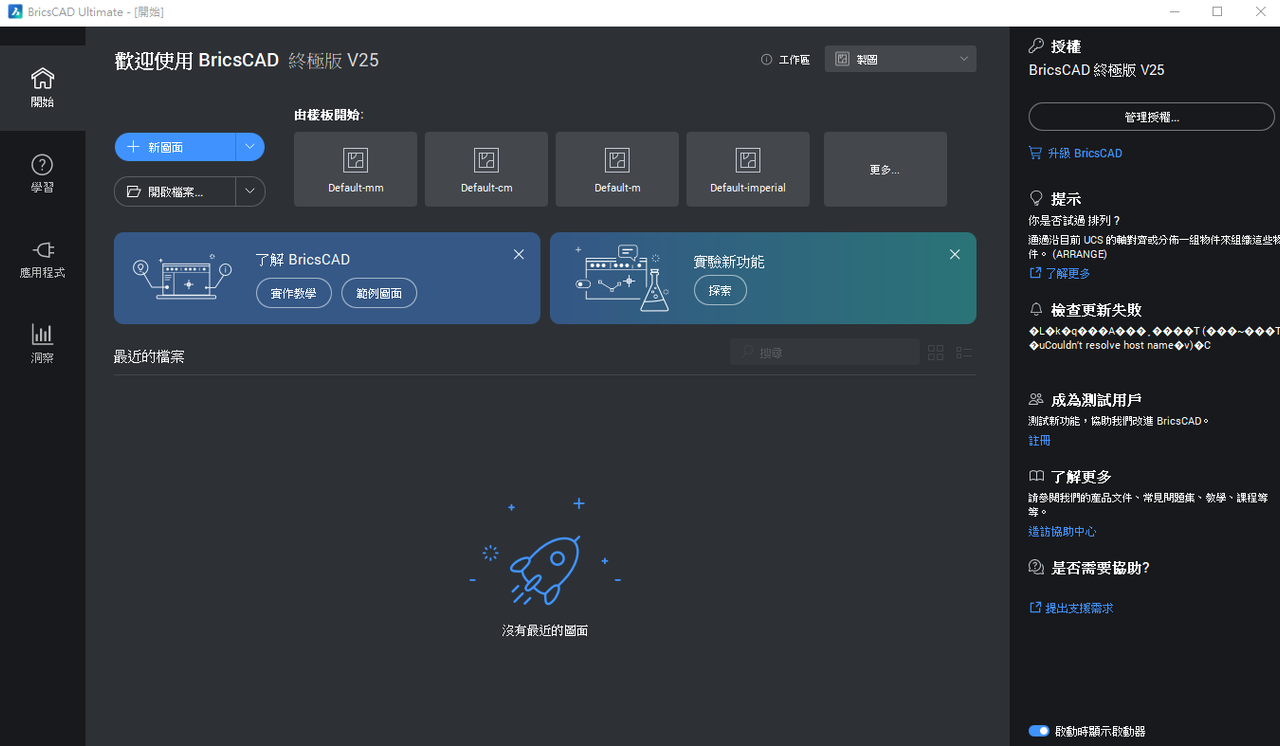Switch recent files to list view
The image size is (1280, 746).
(x=964, y=353)
